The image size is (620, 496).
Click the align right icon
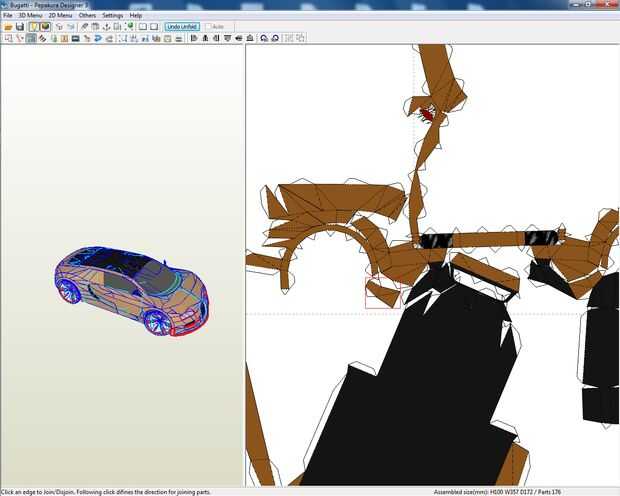coord(216,38)
